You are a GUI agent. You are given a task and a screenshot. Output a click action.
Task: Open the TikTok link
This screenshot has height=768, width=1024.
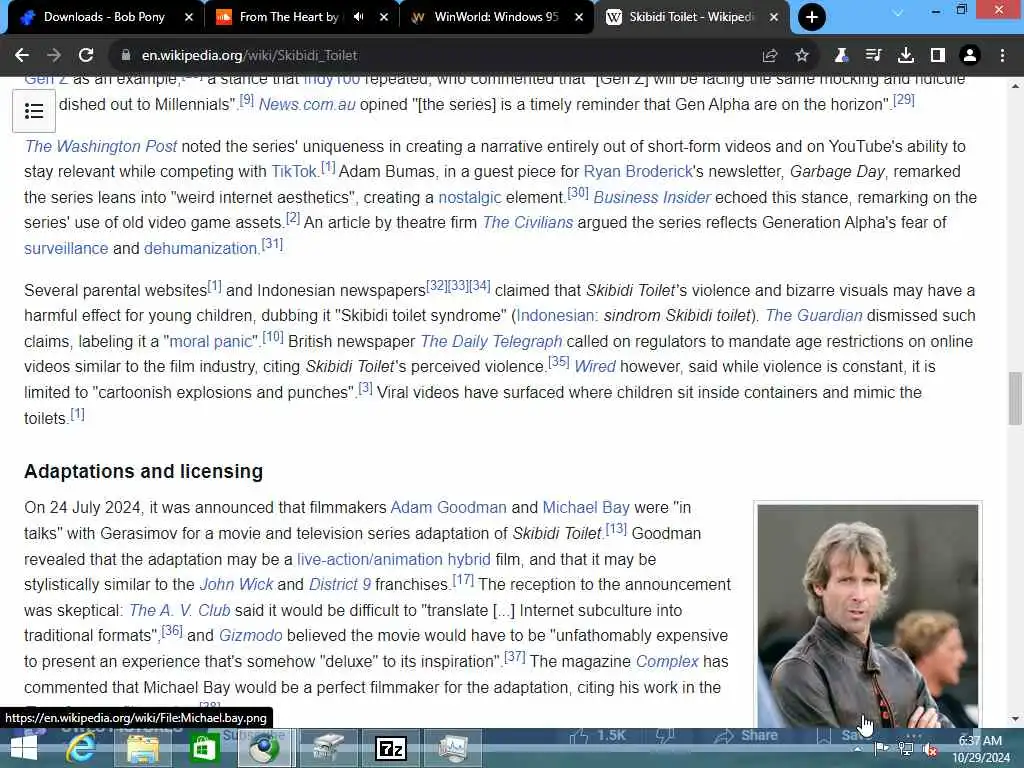294,172
